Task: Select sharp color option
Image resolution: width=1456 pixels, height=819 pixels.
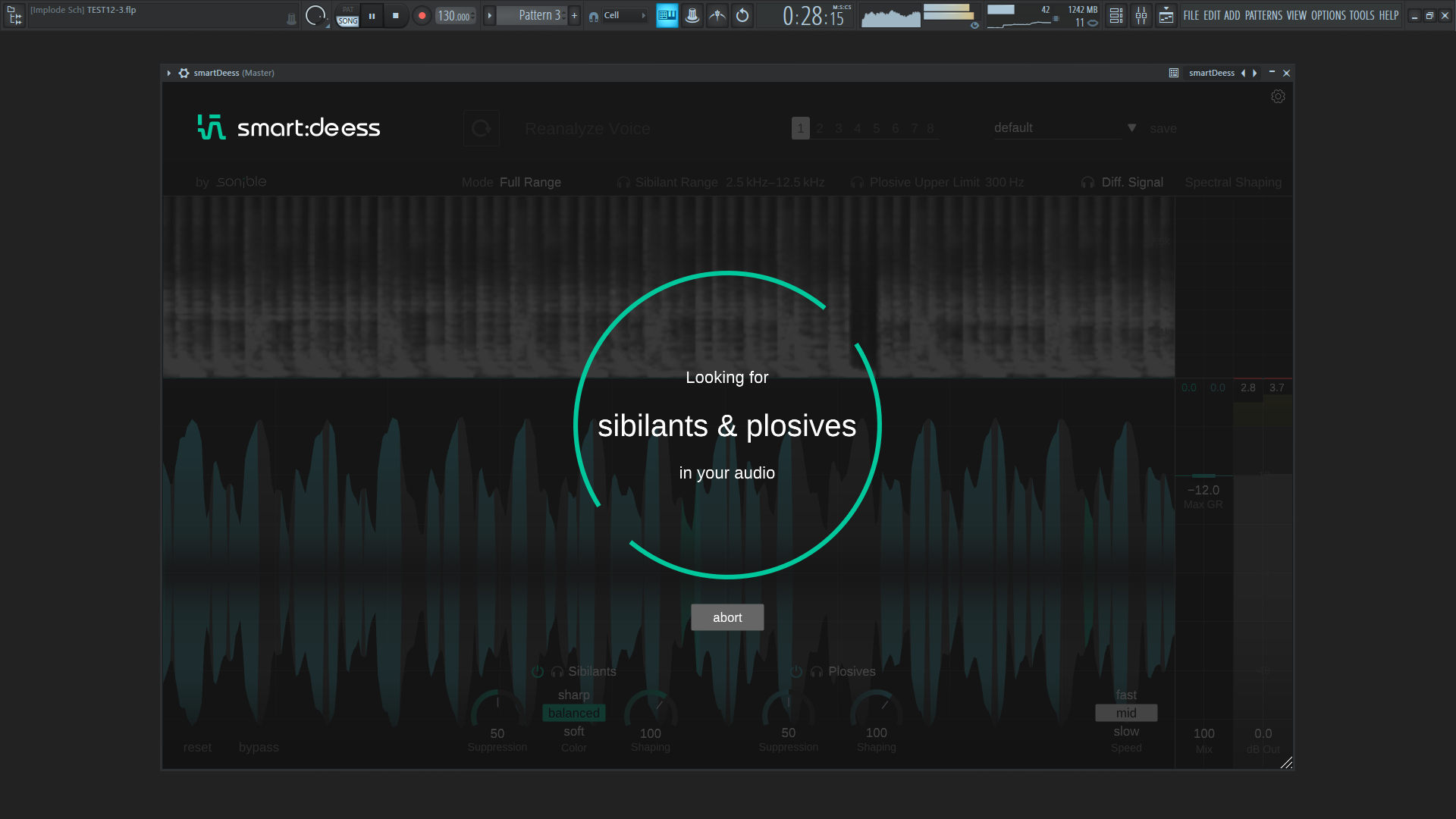Action: point(573,695)
